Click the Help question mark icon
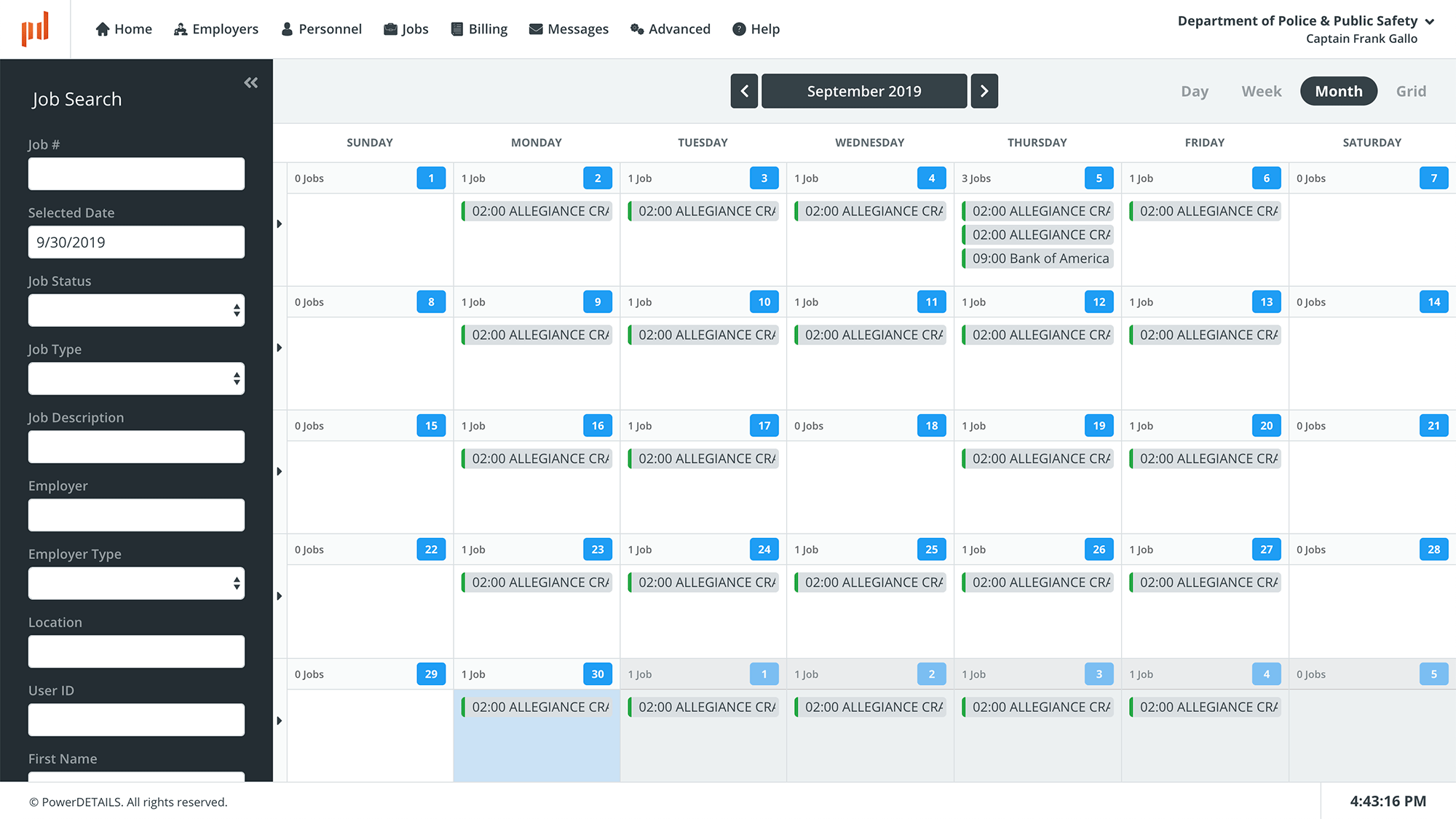The image size is (1456, 819). [739, 29]
